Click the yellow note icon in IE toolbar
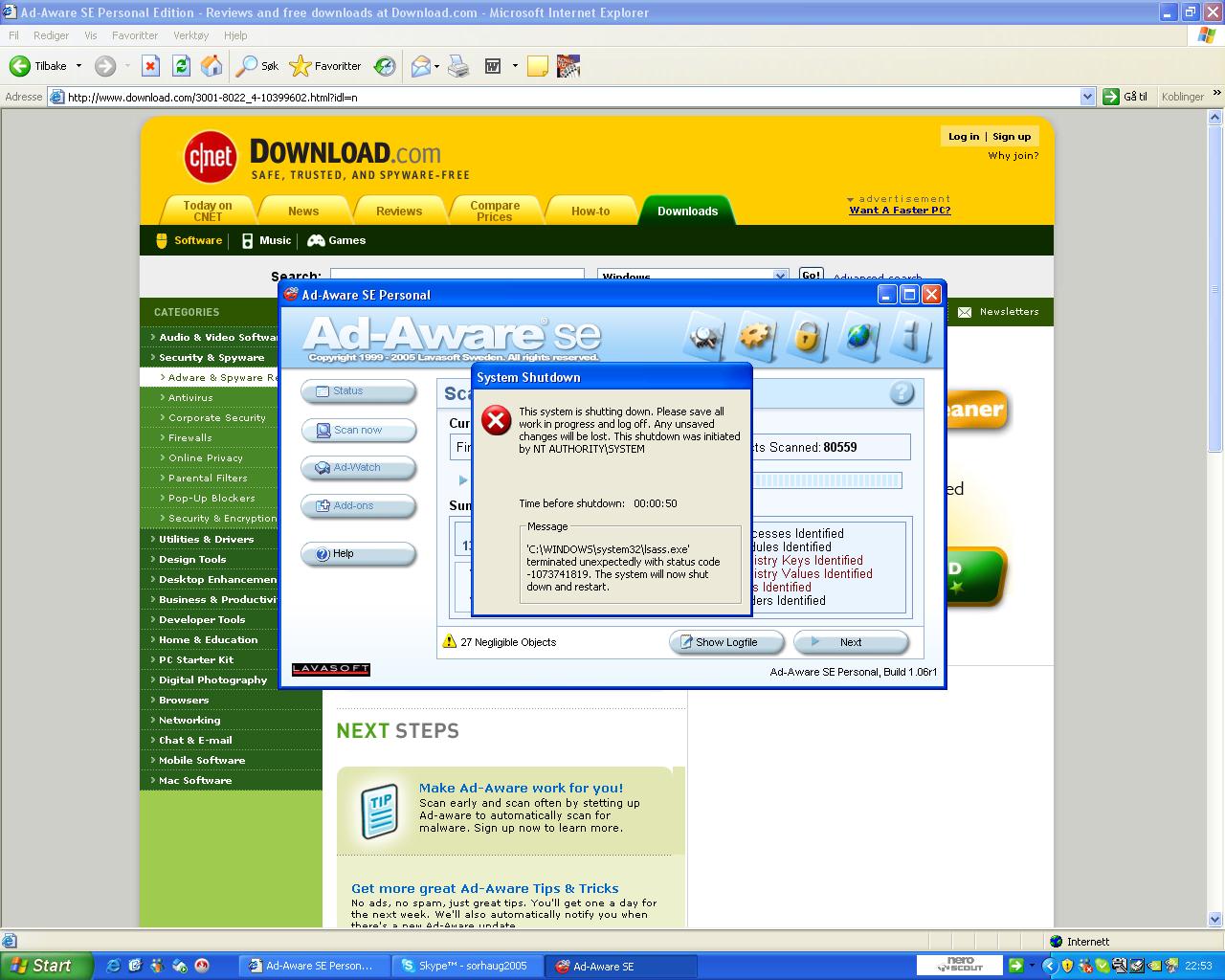Image resolution: width=1225 pixels, height=980 pixels. 538,66
